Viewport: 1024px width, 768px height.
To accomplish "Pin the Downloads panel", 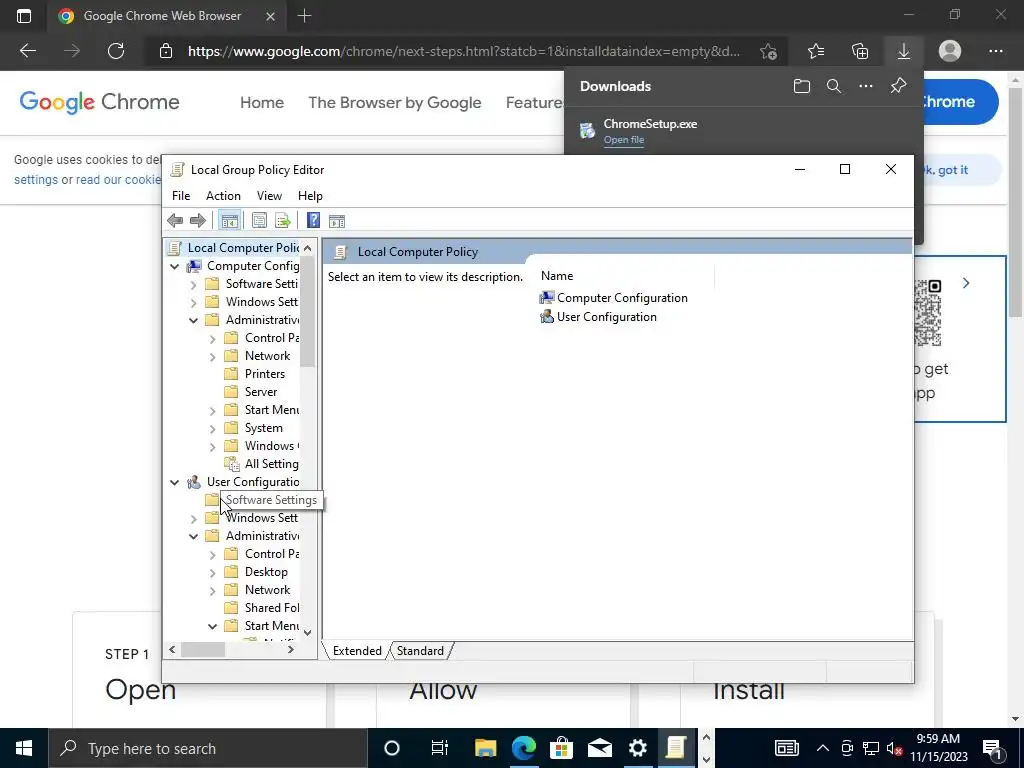I will click(x=899, y=86).
